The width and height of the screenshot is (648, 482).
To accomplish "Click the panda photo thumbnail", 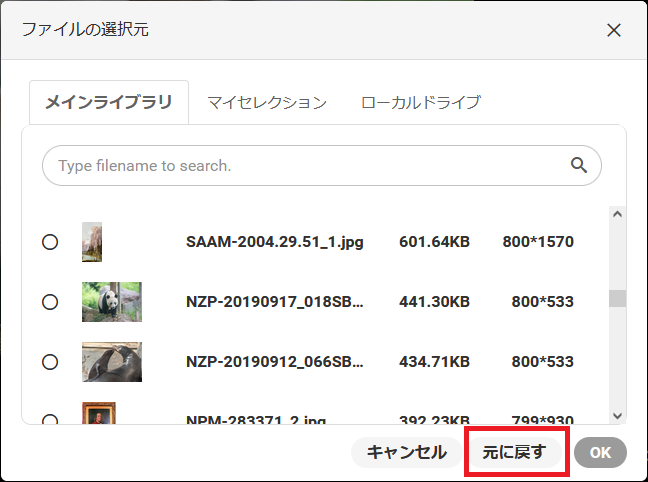I will pyautogui.click(x=111, y=302).
